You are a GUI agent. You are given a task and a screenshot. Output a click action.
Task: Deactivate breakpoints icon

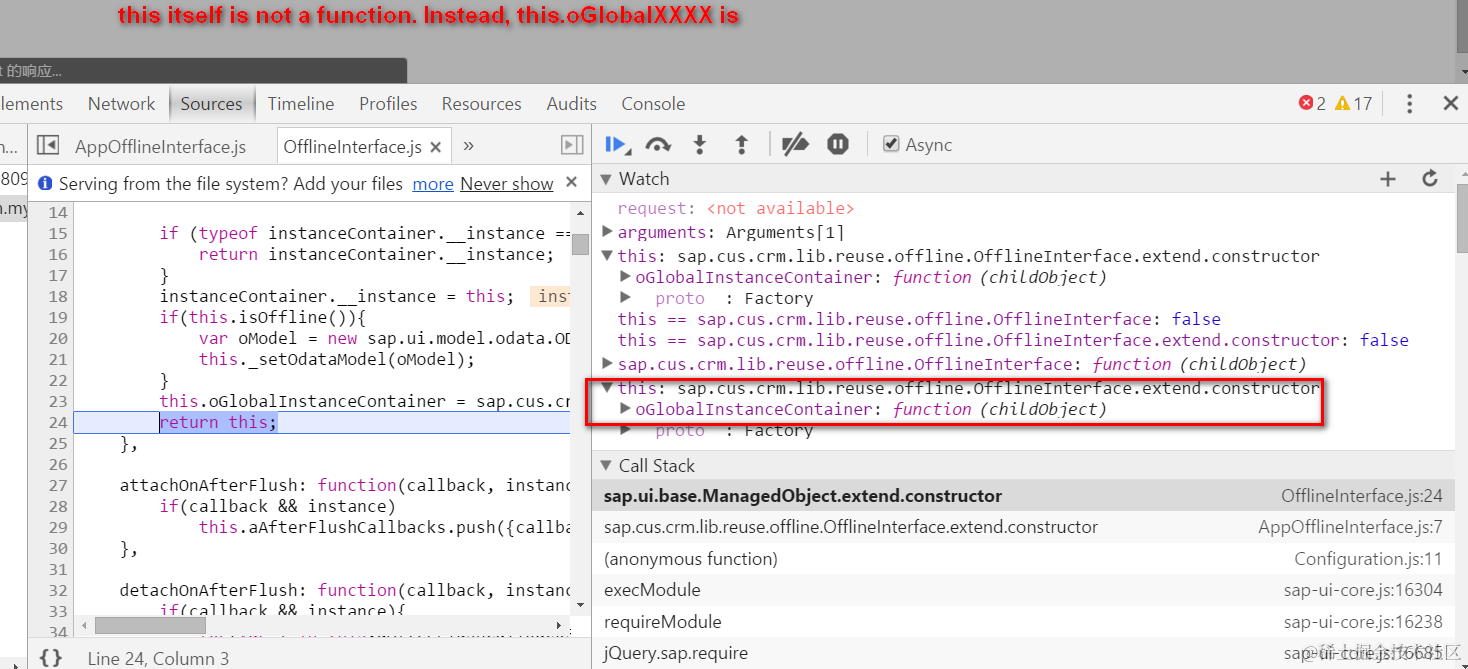pos(795,145)
